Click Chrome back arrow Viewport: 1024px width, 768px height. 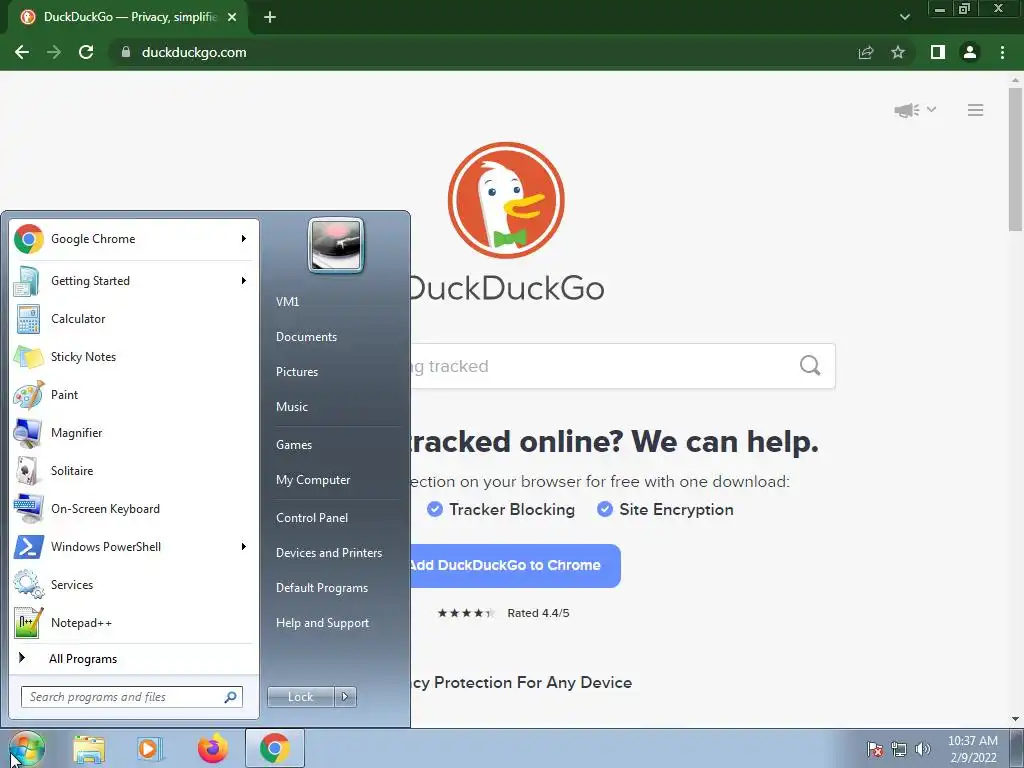(22, 52)
